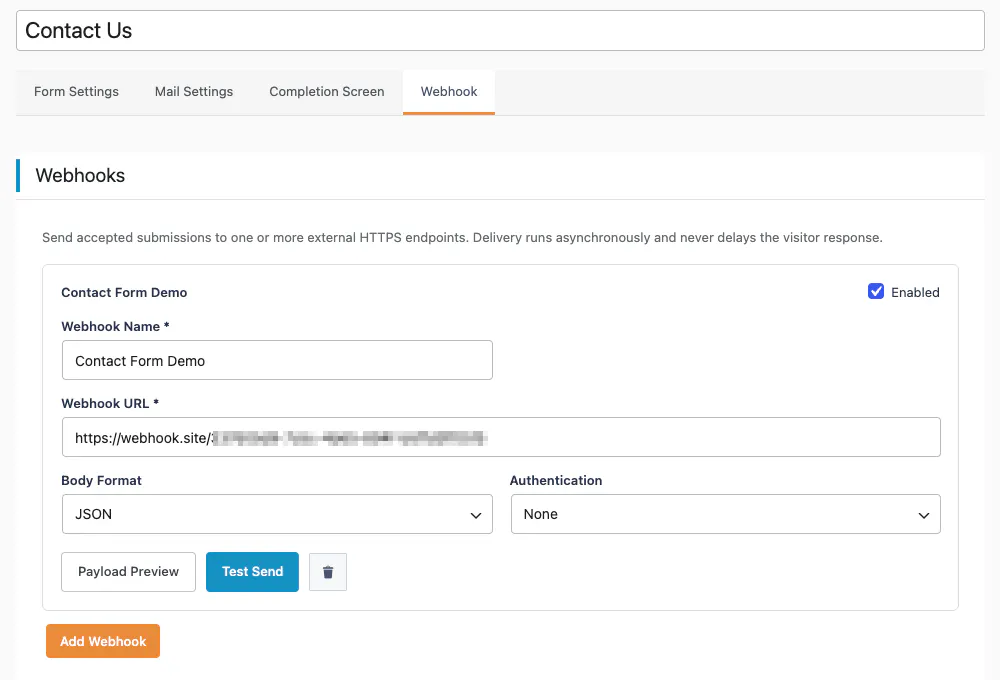Click the Add Webhook button

103,641
